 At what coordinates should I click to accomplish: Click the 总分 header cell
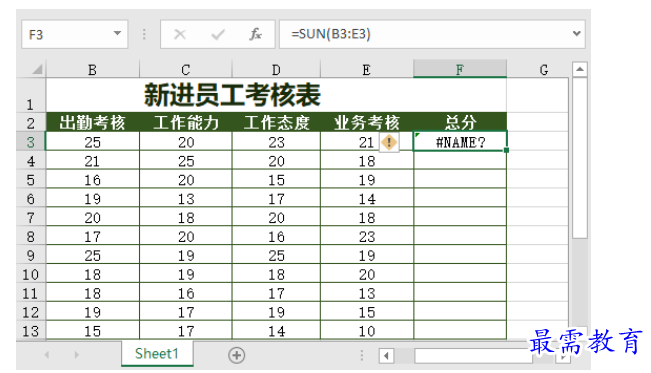pos(460,122)
